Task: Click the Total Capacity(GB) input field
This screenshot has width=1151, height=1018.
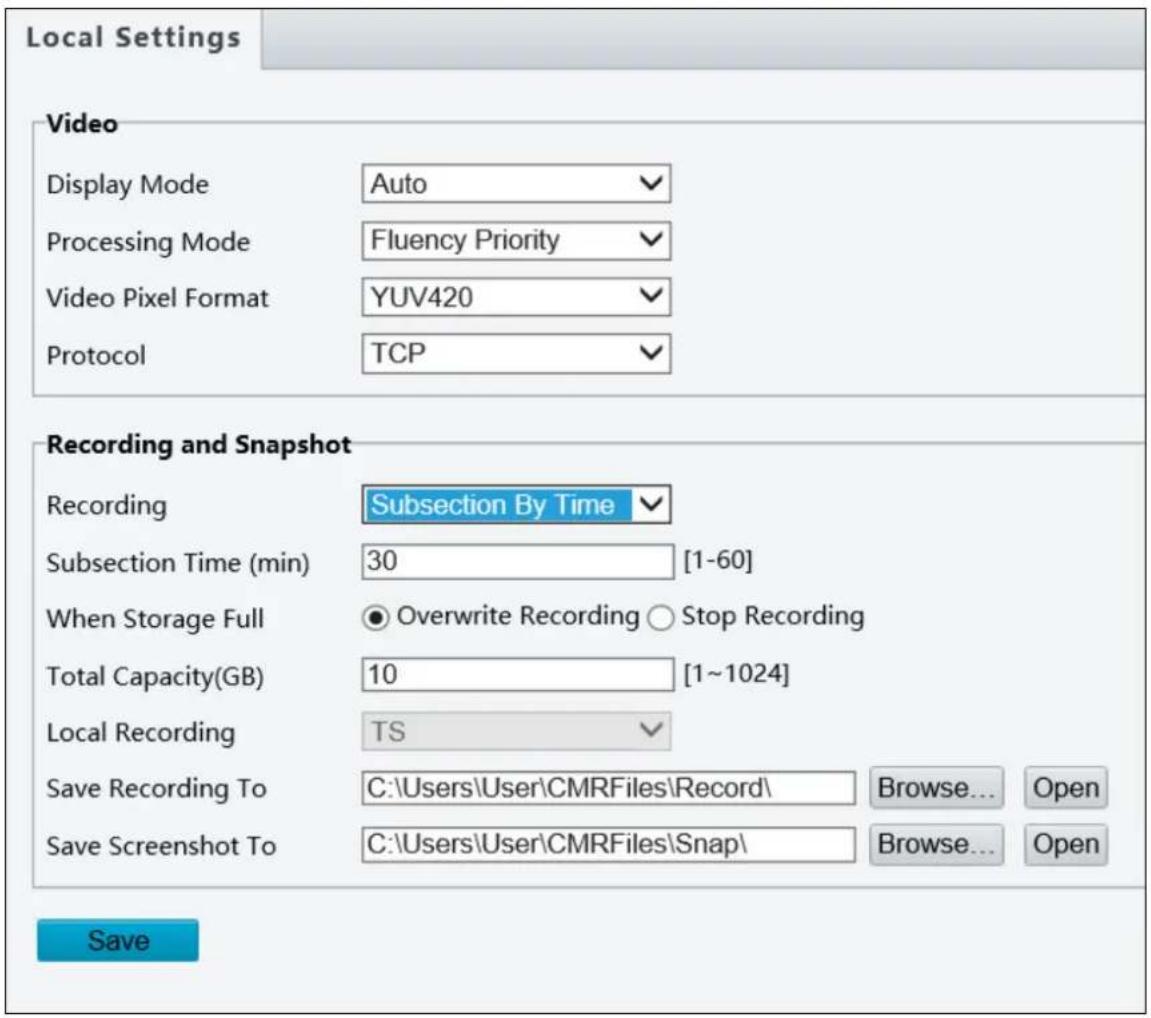Action: coord(518,674)
